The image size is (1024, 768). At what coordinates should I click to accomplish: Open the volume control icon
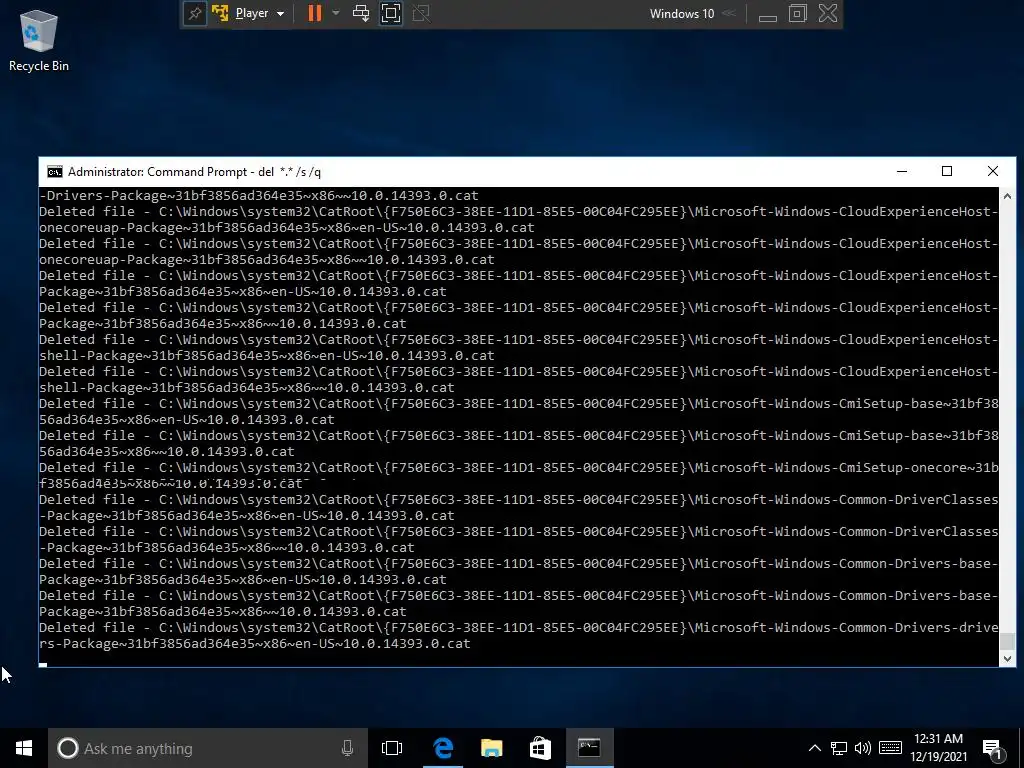(863, 748)
